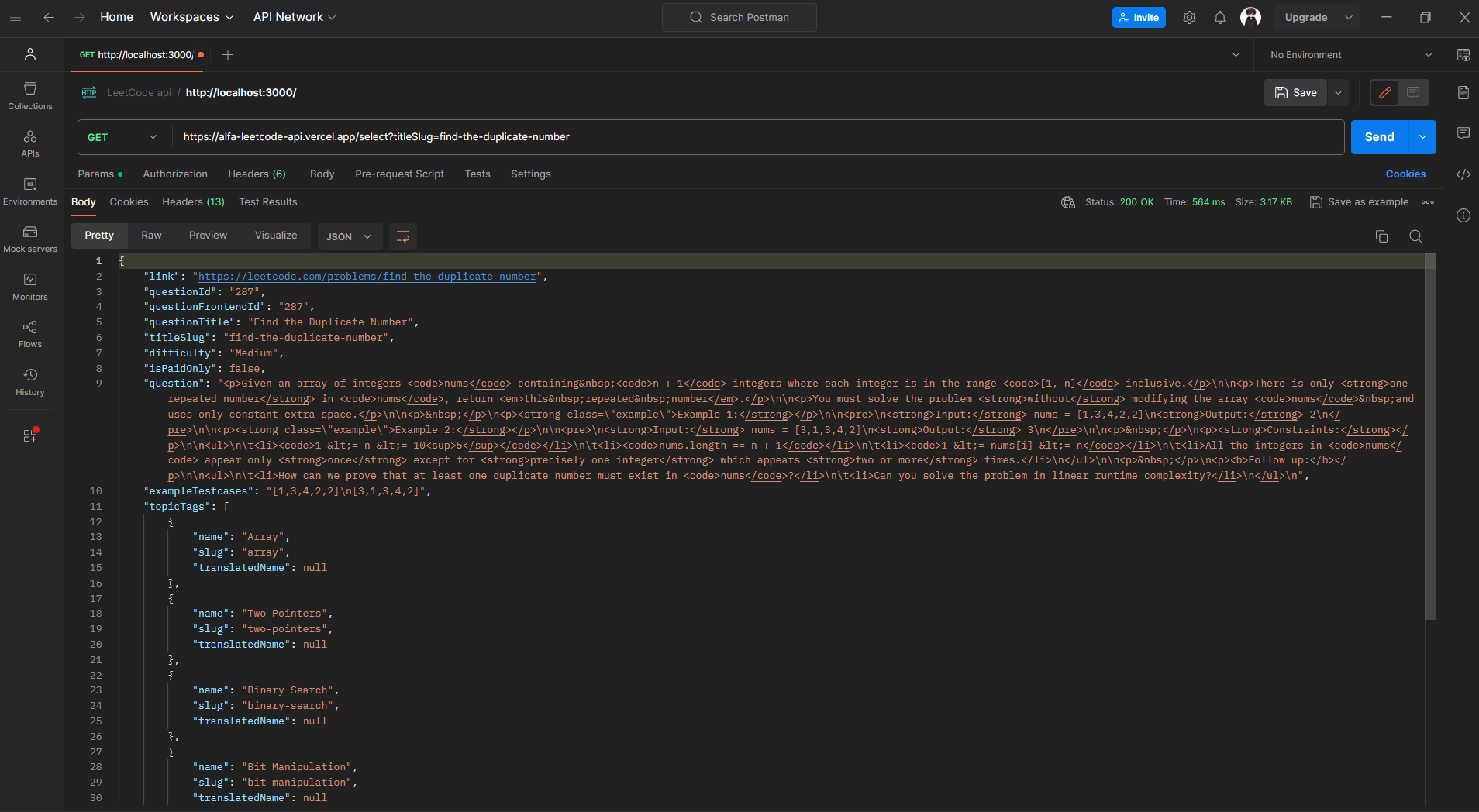1479x812 pixels.
Task: Open notifications bell icon
Action: click(x=1220, y=17)
